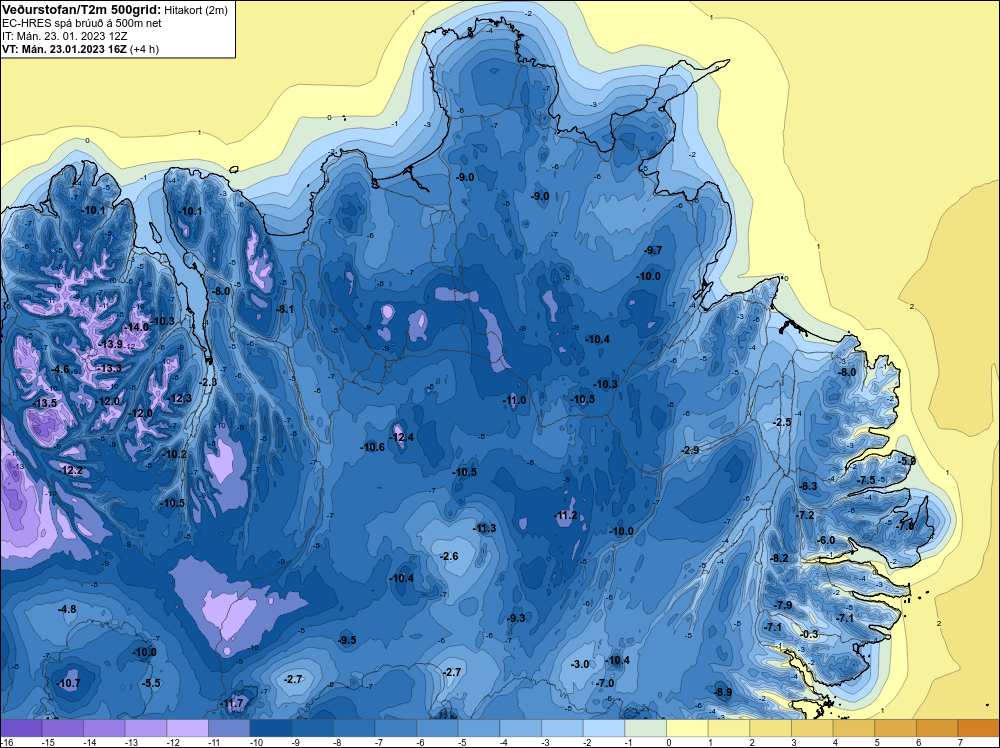Click the '-5.5' temperature value on the map
Screen dimensions: 1000x748
coord(151,683)
